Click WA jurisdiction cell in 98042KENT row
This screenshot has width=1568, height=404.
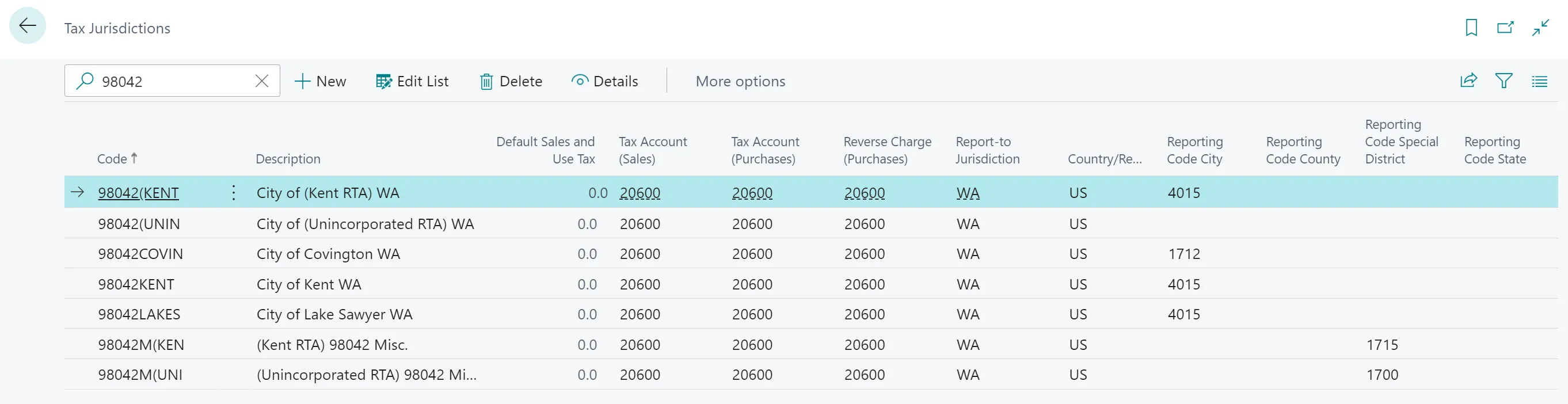[968, 284]
